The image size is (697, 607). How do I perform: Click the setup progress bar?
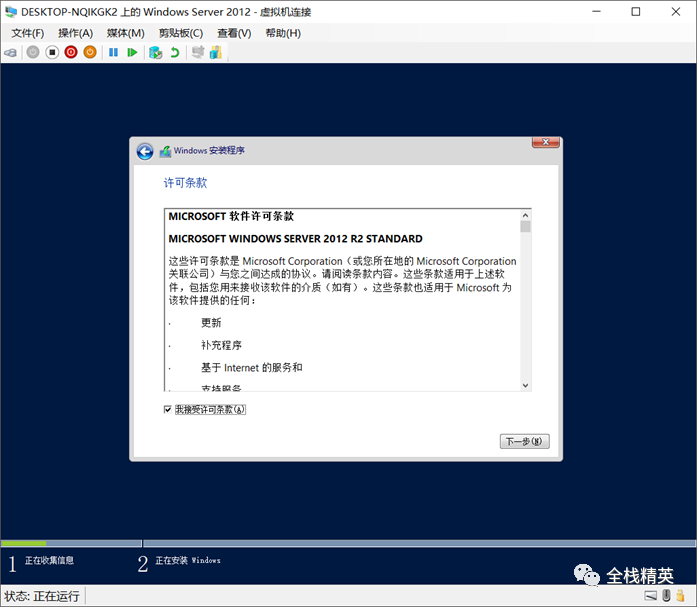point(348,543)
